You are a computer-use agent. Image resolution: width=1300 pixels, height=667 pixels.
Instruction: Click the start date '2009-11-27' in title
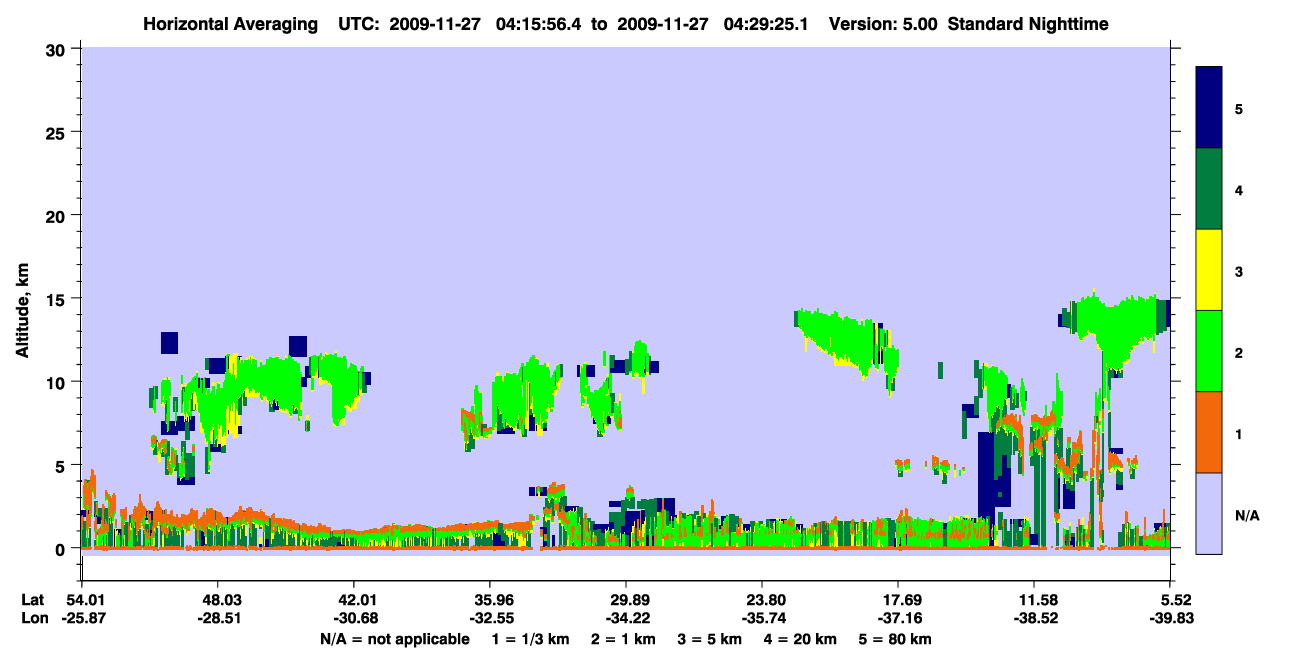click(433, 23)
